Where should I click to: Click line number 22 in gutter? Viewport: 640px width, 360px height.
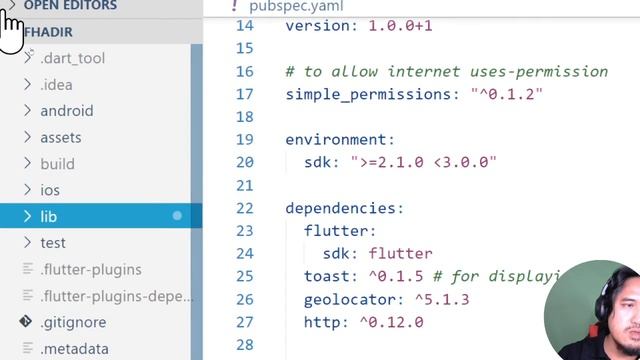245,208
